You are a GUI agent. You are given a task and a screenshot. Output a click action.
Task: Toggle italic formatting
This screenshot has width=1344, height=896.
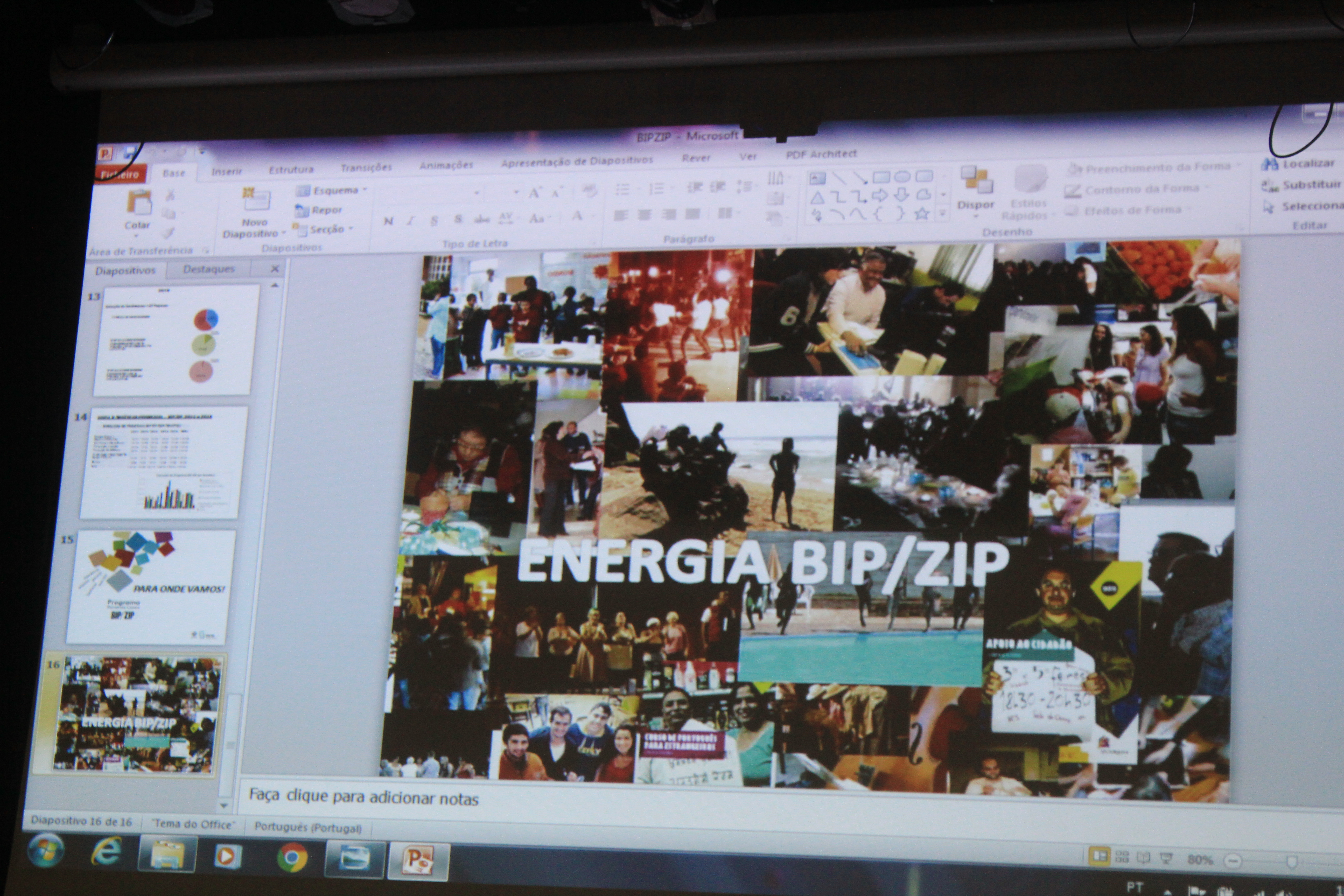click(411, 221)
